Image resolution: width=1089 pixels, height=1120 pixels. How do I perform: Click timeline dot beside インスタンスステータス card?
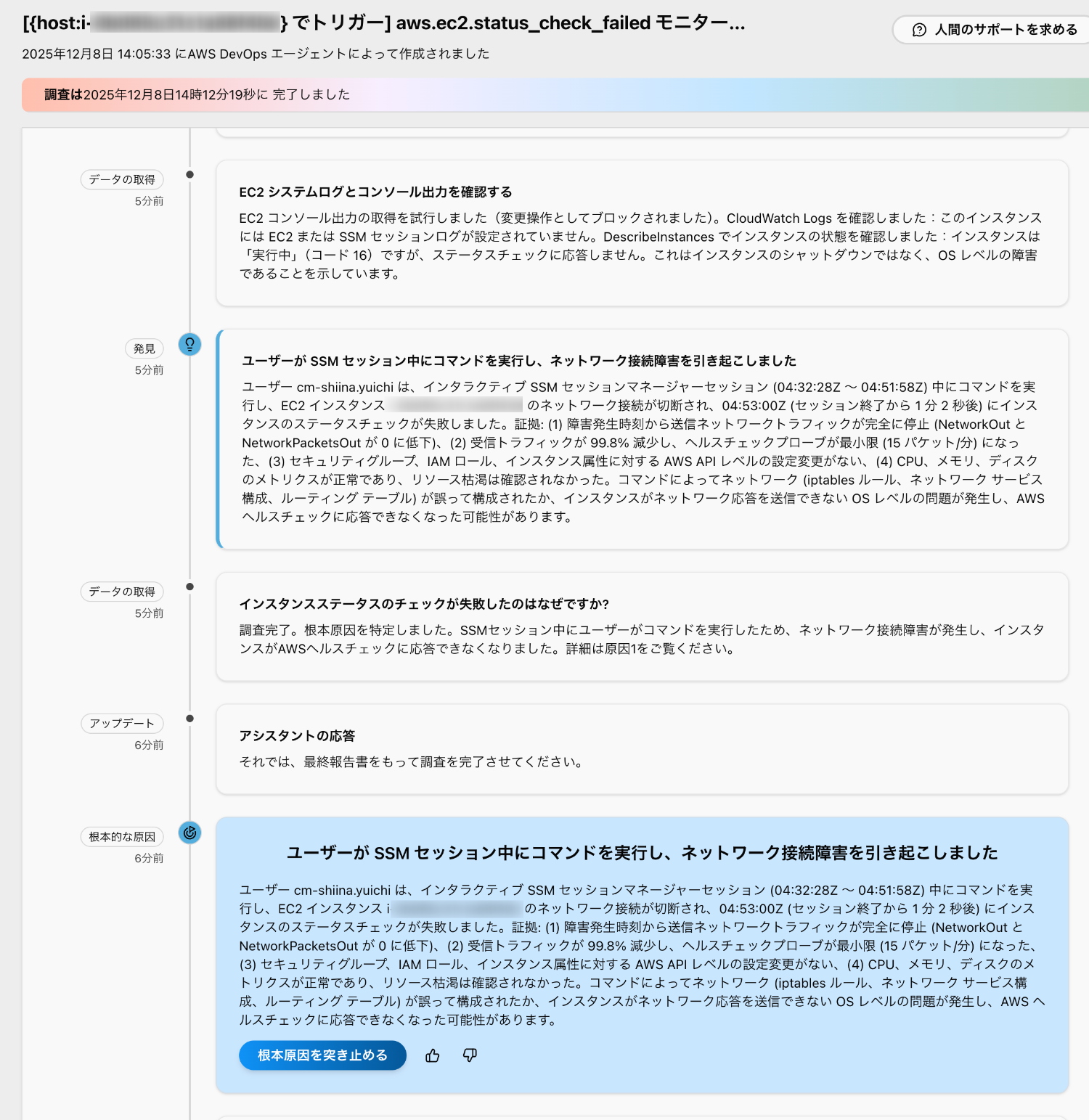[x=190, y=586]
